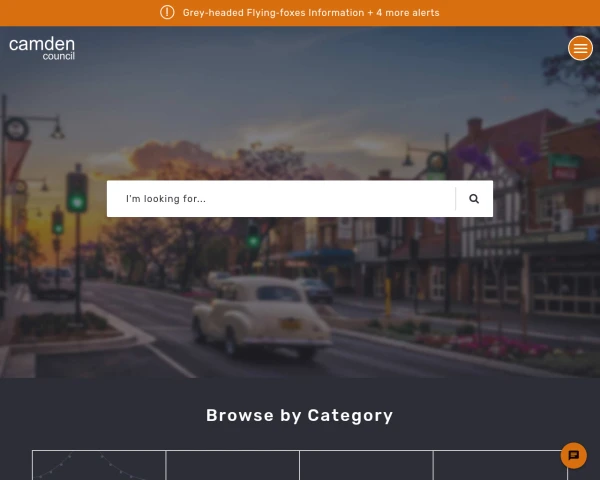Viewport: 600px width, 480px height.
Task: Focus the 'I'm looking for...' search field
Action: [281, 199]
